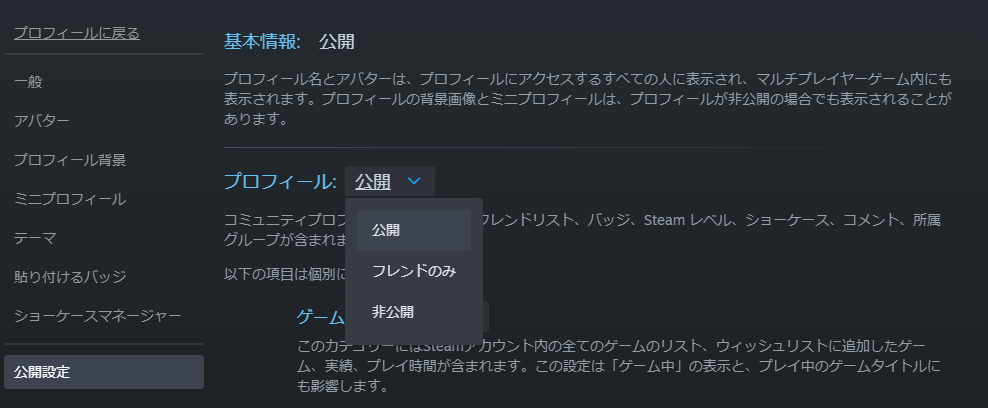This screenshot has height=408, width=988.
Task: Open the 一般 settings section
Action: coord(28,81)
